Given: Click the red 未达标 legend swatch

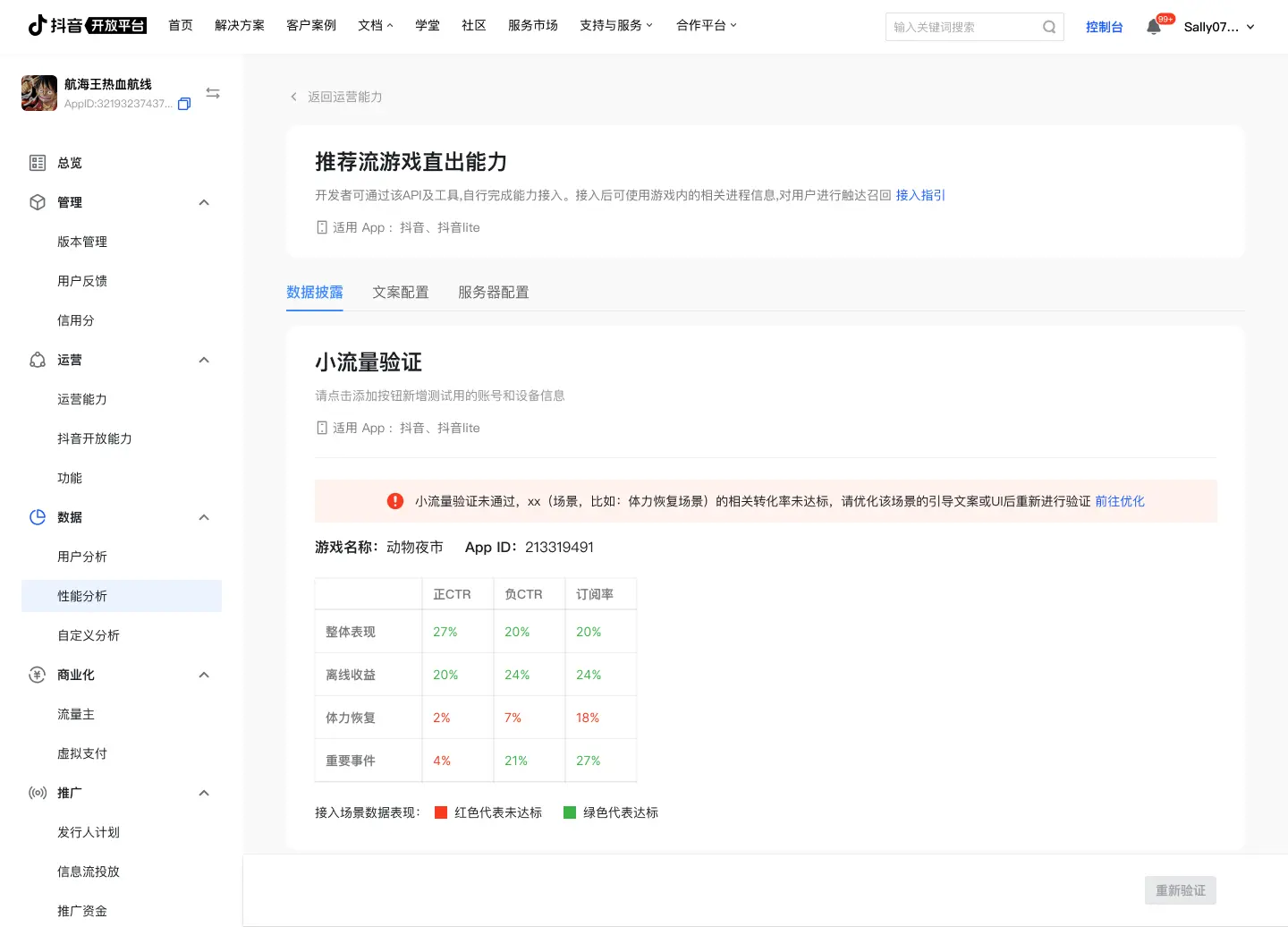Looking at the screenshot, I should point(441,812).
